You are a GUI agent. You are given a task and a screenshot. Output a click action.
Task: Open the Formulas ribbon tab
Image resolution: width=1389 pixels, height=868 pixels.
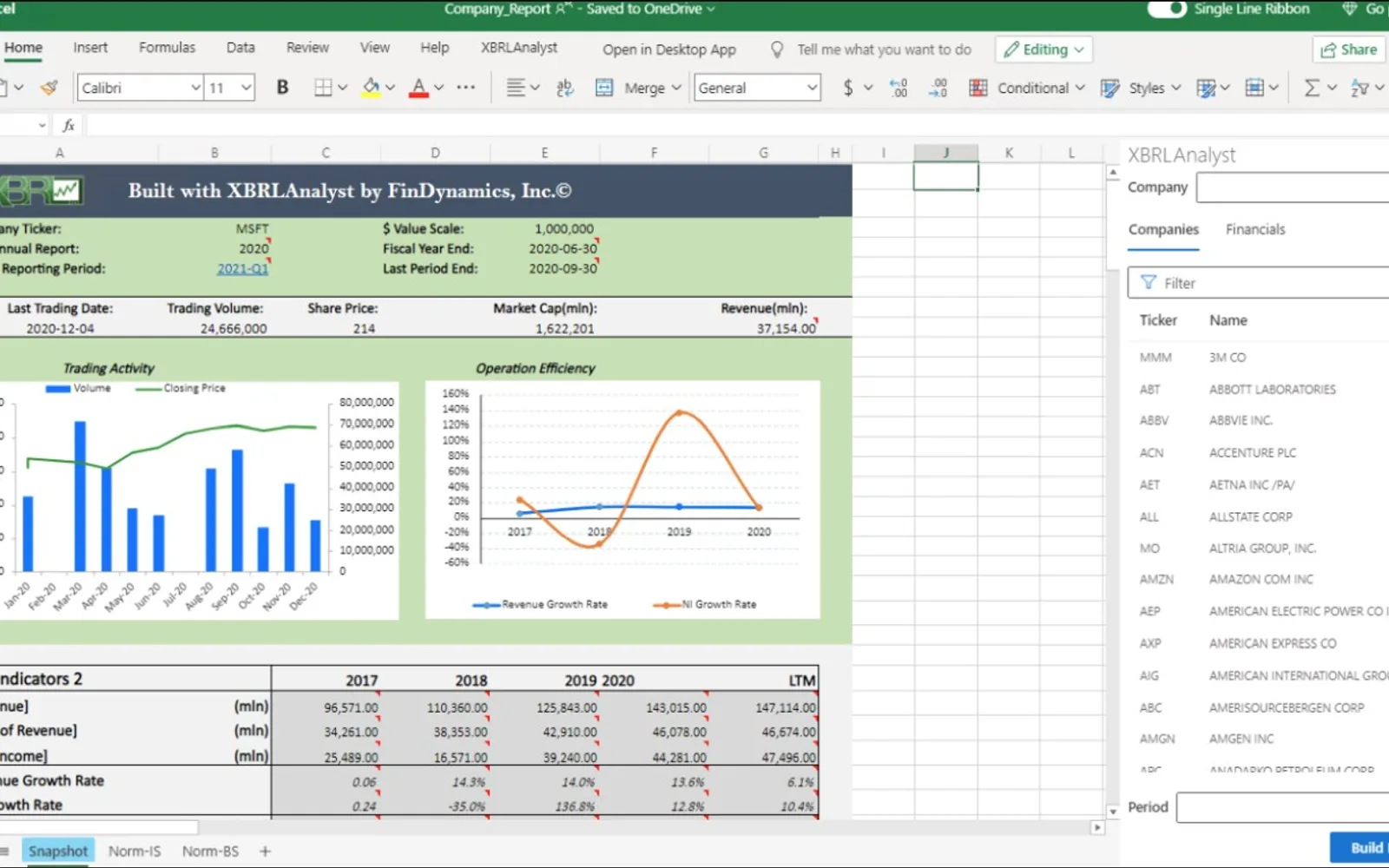click(x=167, y=48)
